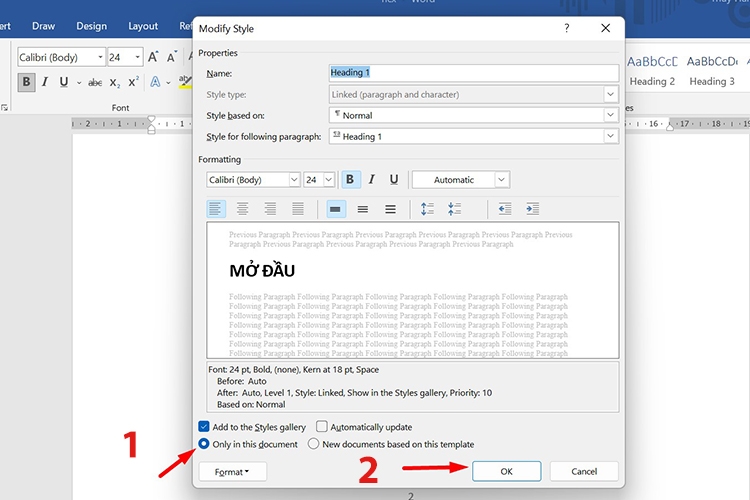Increase font size in the ribbon
Image resolution: width=750 pixels, height=500 pixels.
[x=153, y=57]
